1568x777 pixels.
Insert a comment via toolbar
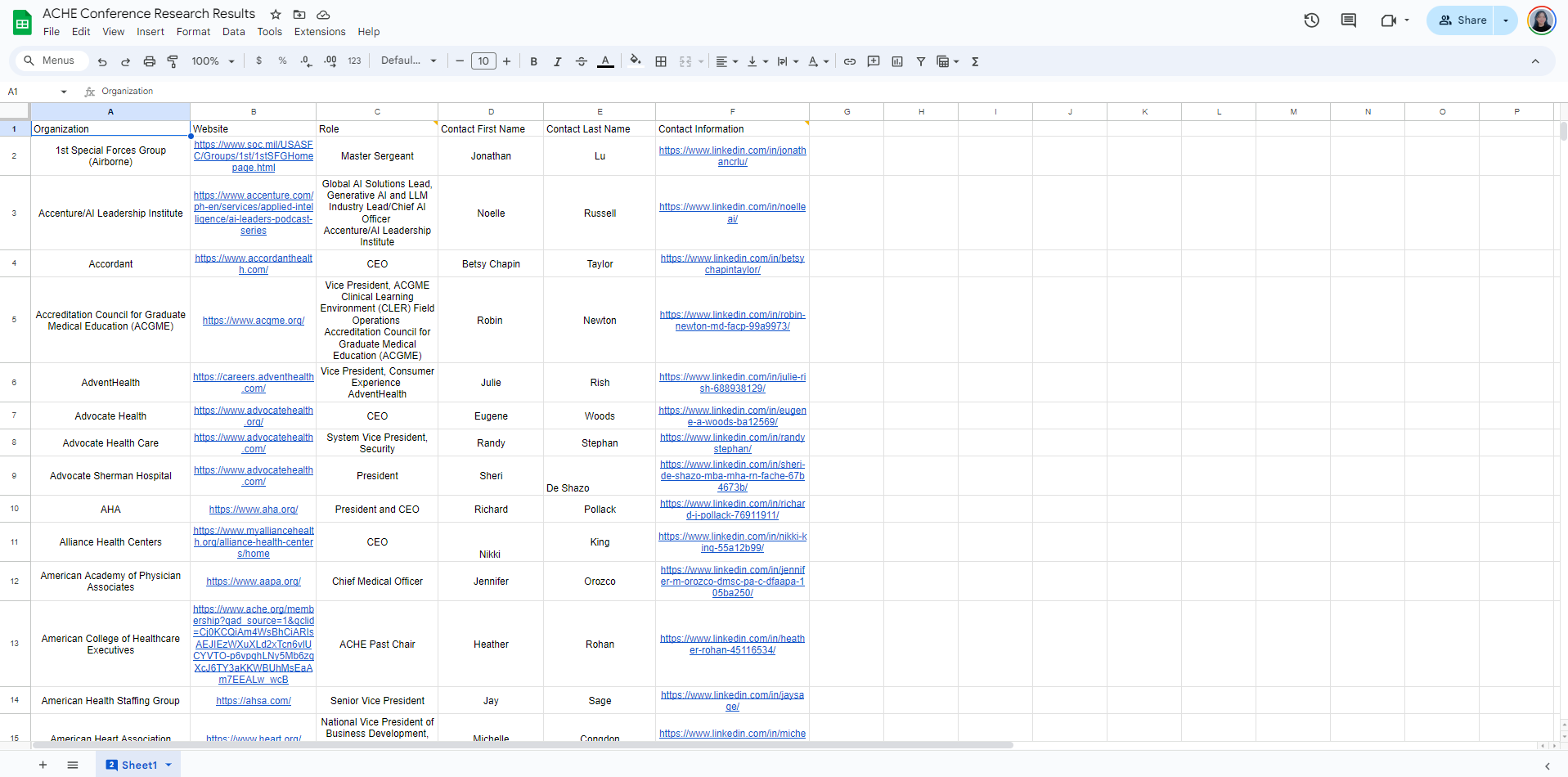[874, 61]
